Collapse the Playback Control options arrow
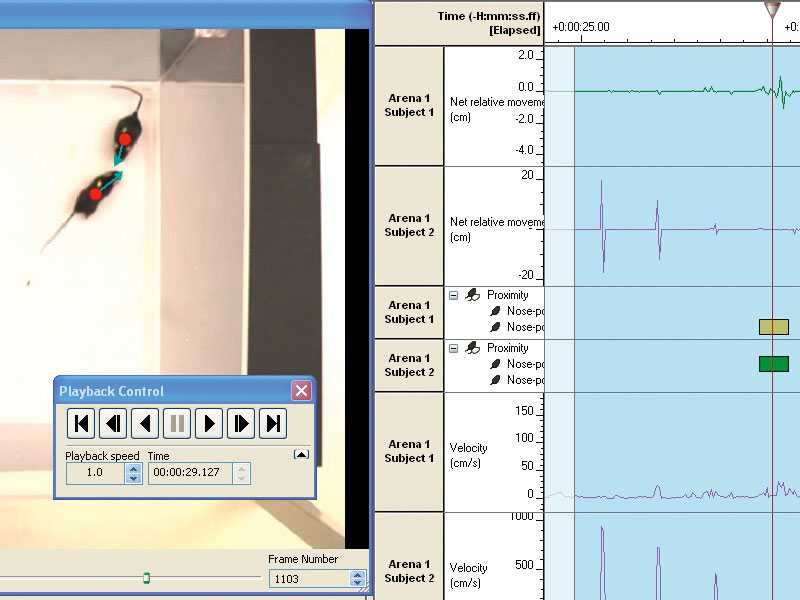This screenshot has height=600, width=800. tap(300, 454)
